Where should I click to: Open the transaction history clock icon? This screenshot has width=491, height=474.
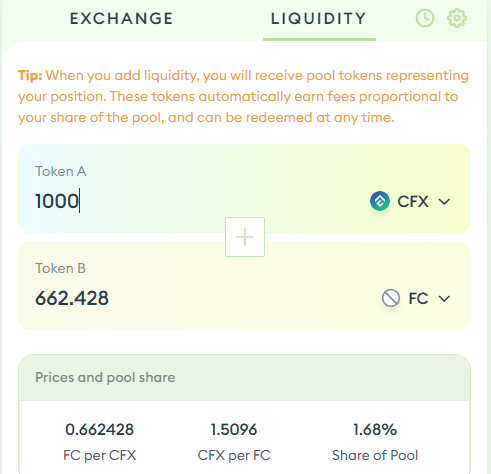point(425,18)
